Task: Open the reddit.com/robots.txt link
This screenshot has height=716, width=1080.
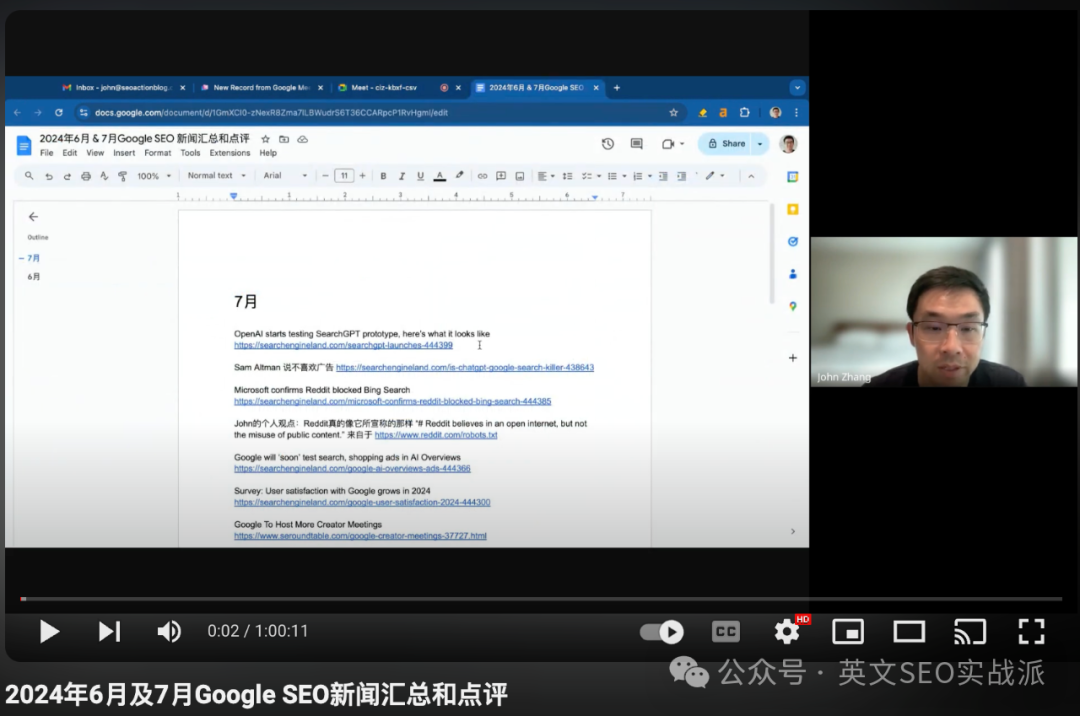Action: pyautogui.click(x=436, y=435)
